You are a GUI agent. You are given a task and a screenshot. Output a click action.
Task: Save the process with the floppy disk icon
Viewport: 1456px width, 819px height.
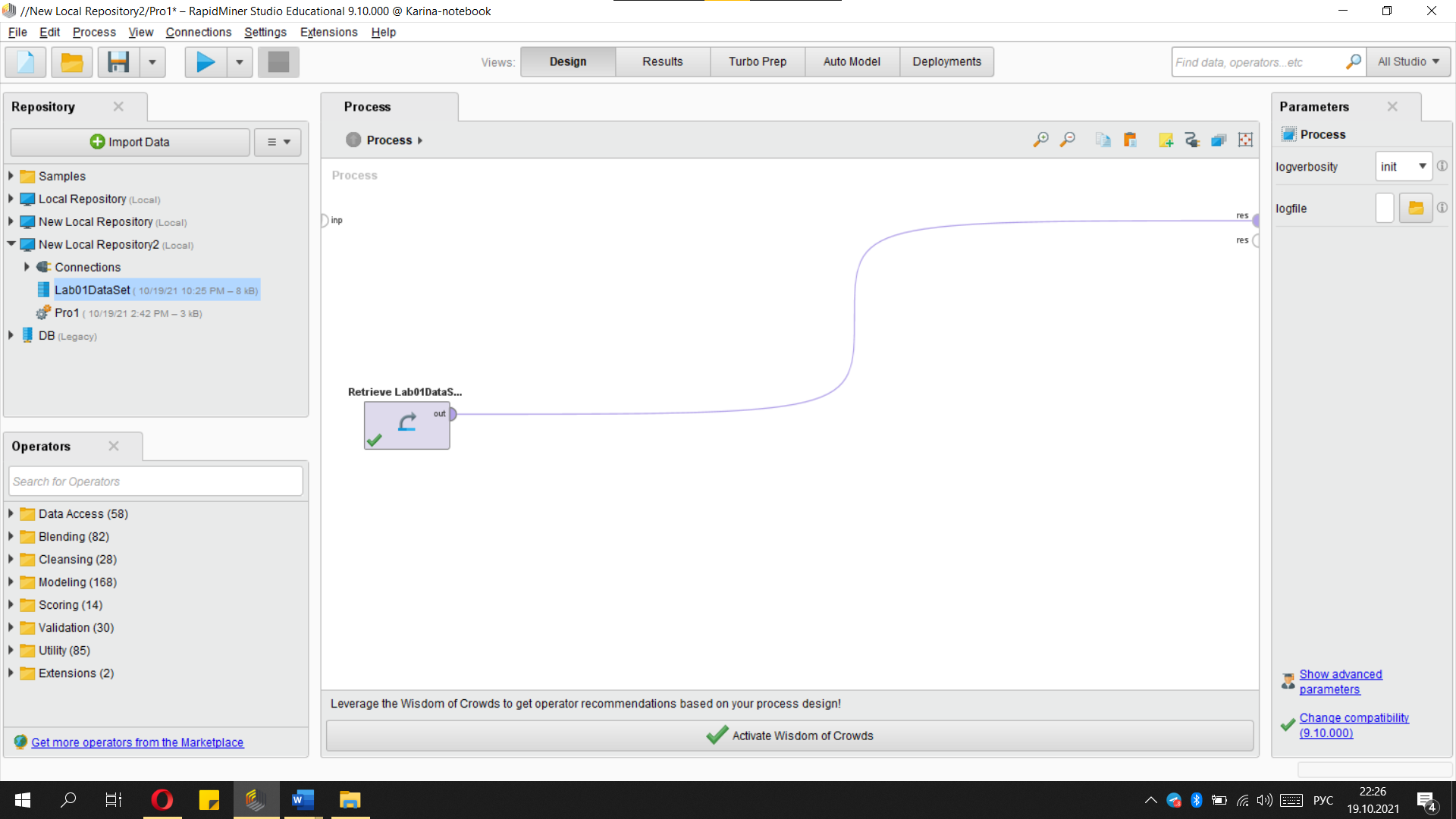pyautogui.click(x=118, y=62)
